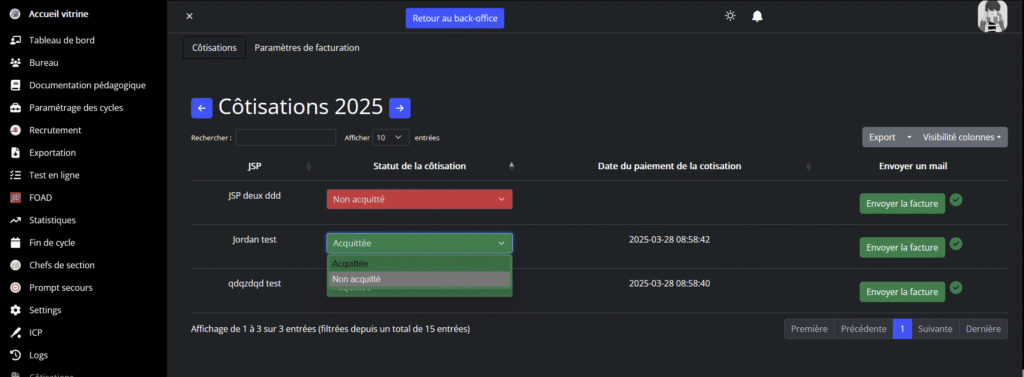Open notifications bell icon
The image size is (1024, 377).
[x=757, y=16]
